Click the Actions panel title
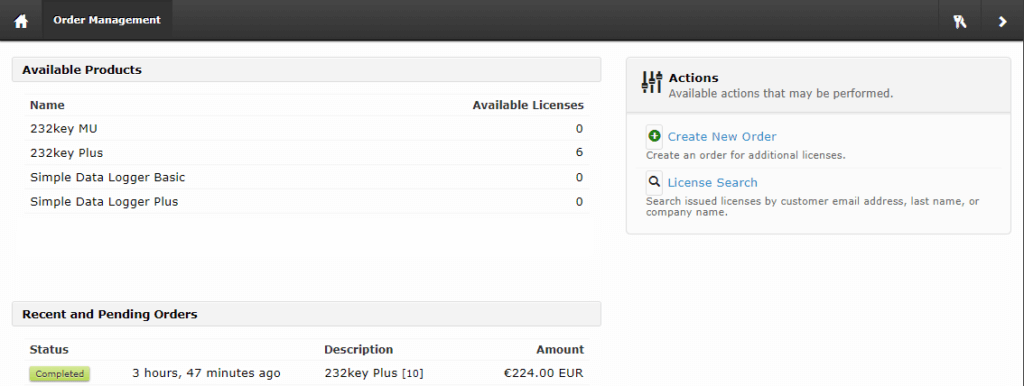 coord(694,78)
